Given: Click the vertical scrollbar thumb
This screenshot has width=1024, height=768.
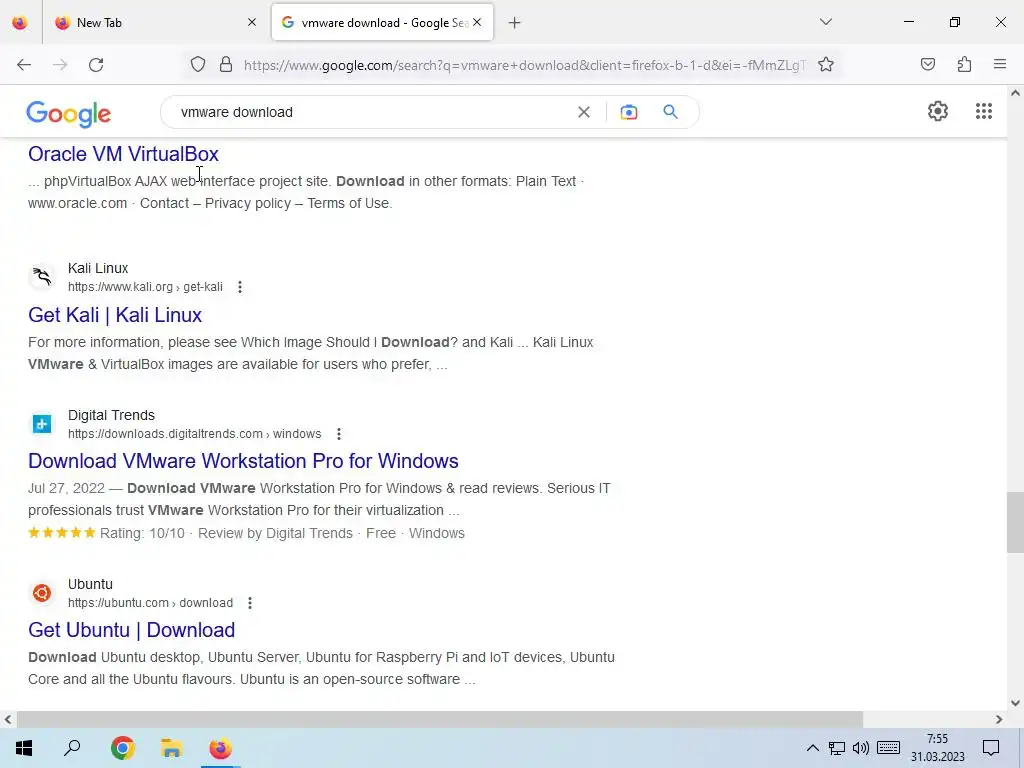Looking at the screenshot, I should (1015, 522).
